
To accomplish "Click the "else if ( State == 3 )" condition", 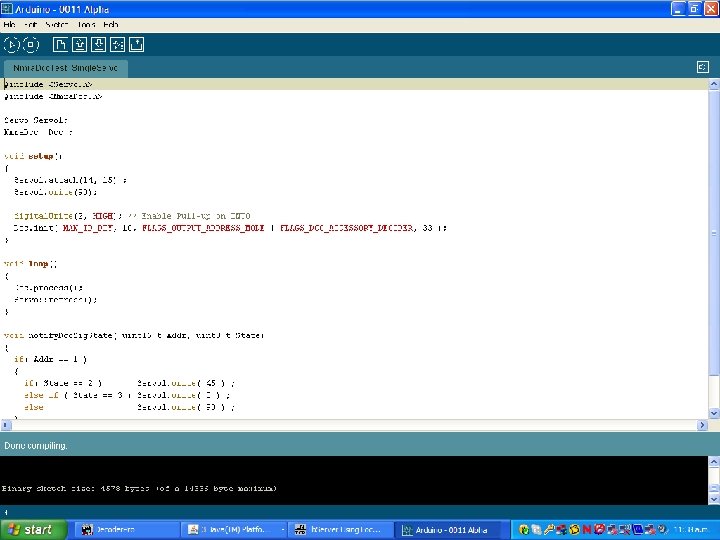I will (78, 395).
